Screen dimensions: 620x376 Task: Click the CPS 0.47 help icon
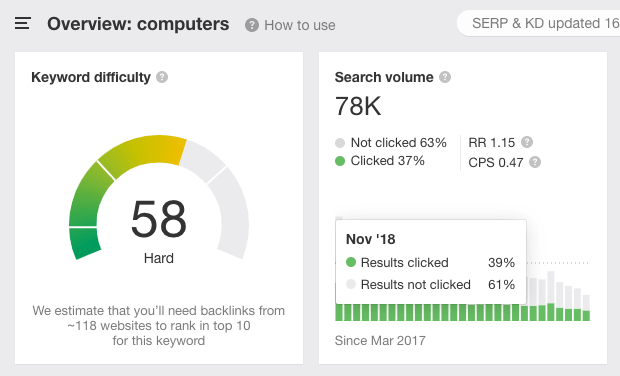pyautogui.click(x=535, y=162)
